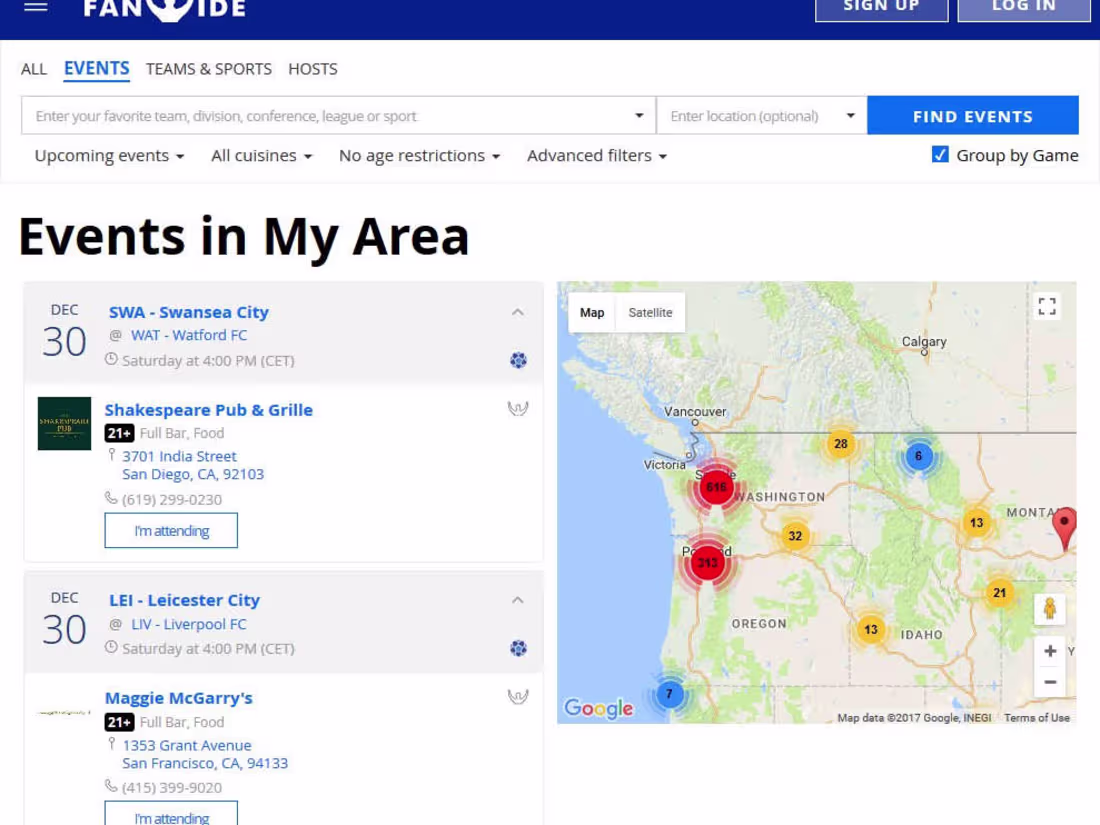The image size is (1100, 825).
Task: Click the FIND EVENTS button
Action: coord(973,116)
